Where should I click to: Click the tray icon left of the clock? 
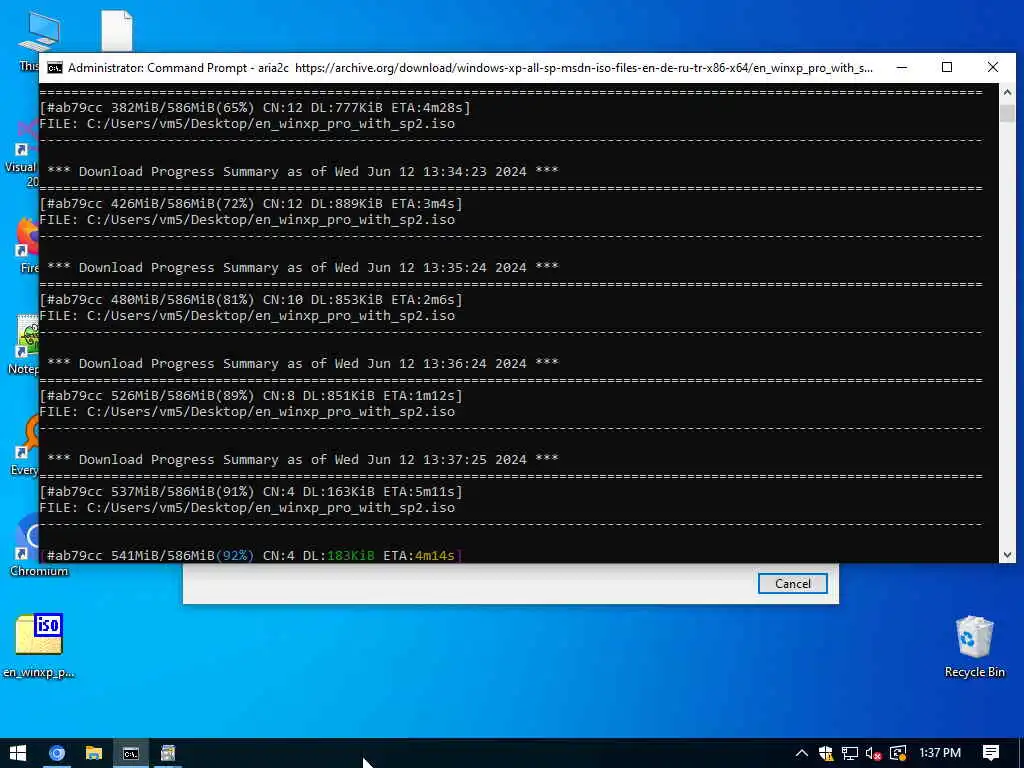pos(898,753)
